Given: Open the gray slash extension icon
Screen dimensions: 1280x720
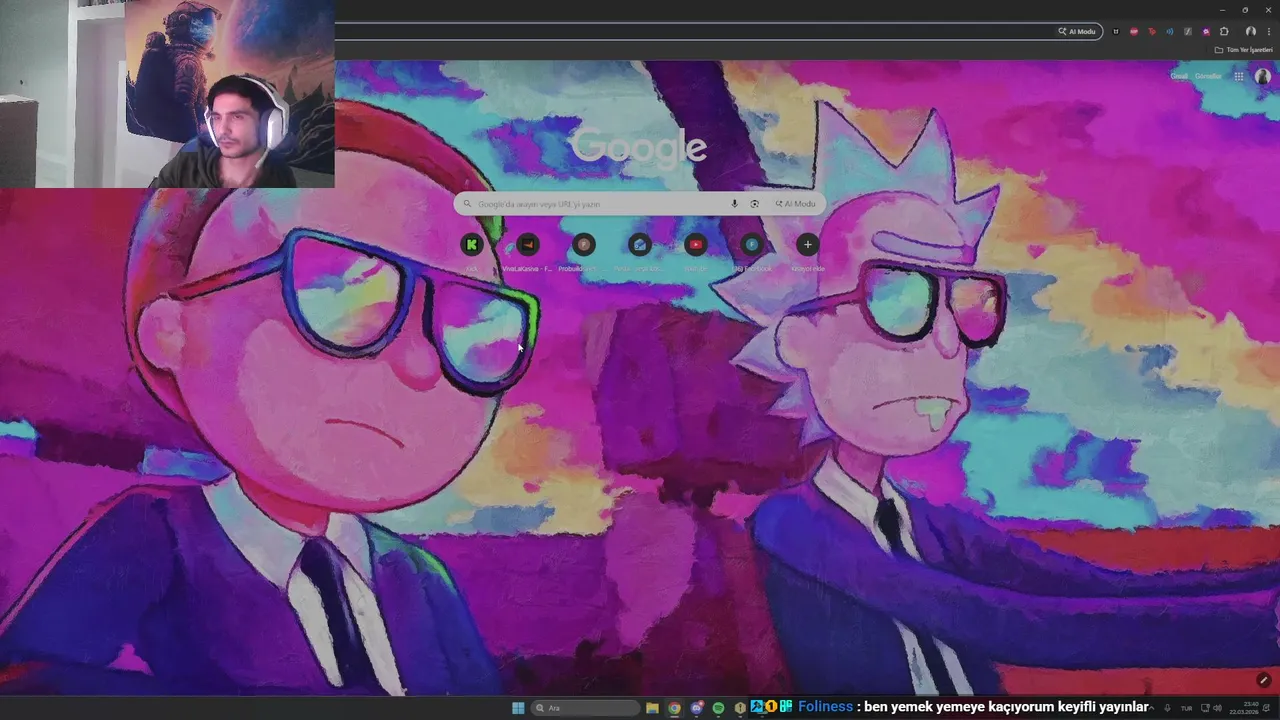Looking at the screenshot, I should [1188, 32].
